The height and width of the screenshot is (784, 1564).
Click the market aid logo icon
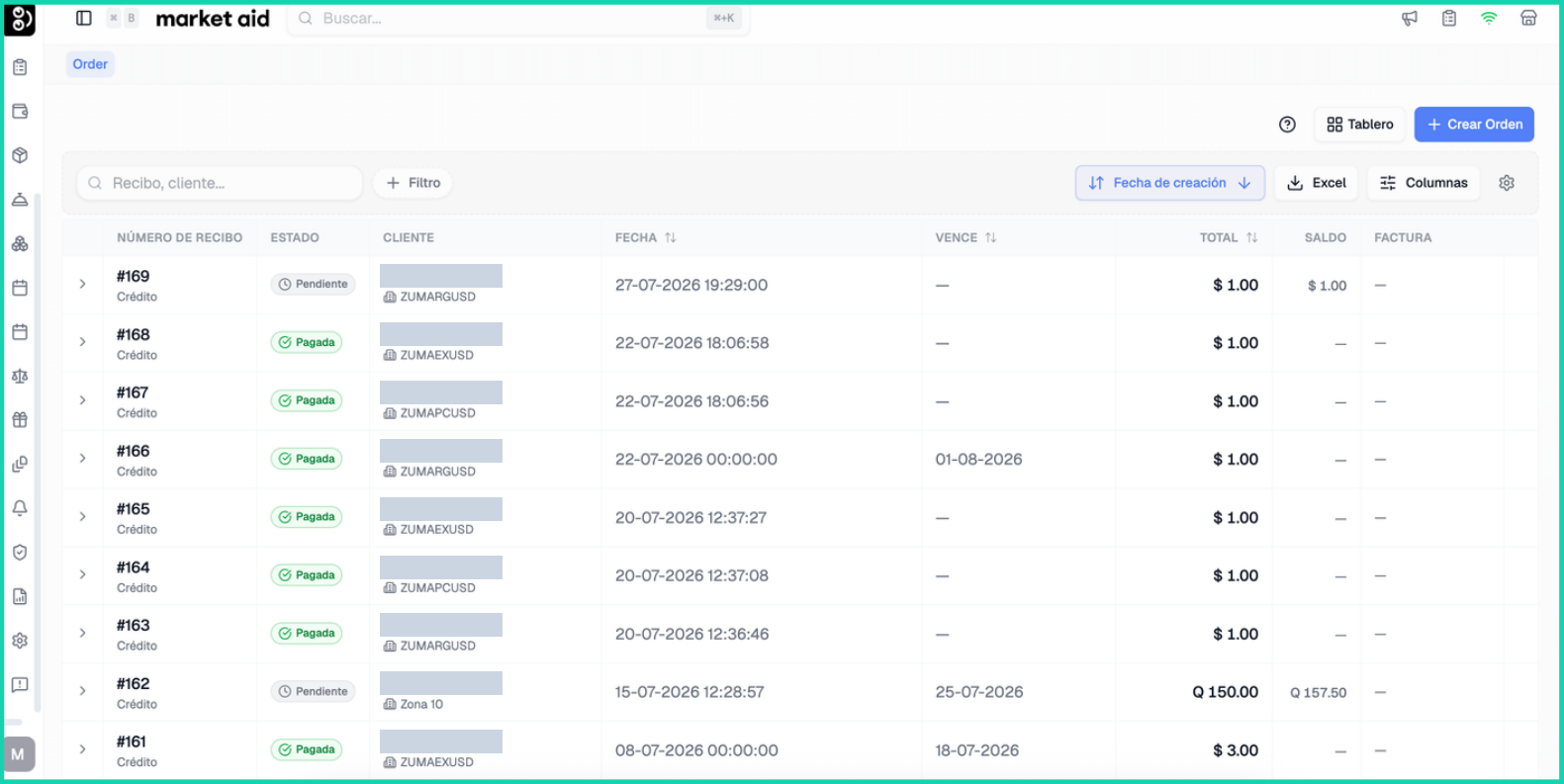point(20,20)
